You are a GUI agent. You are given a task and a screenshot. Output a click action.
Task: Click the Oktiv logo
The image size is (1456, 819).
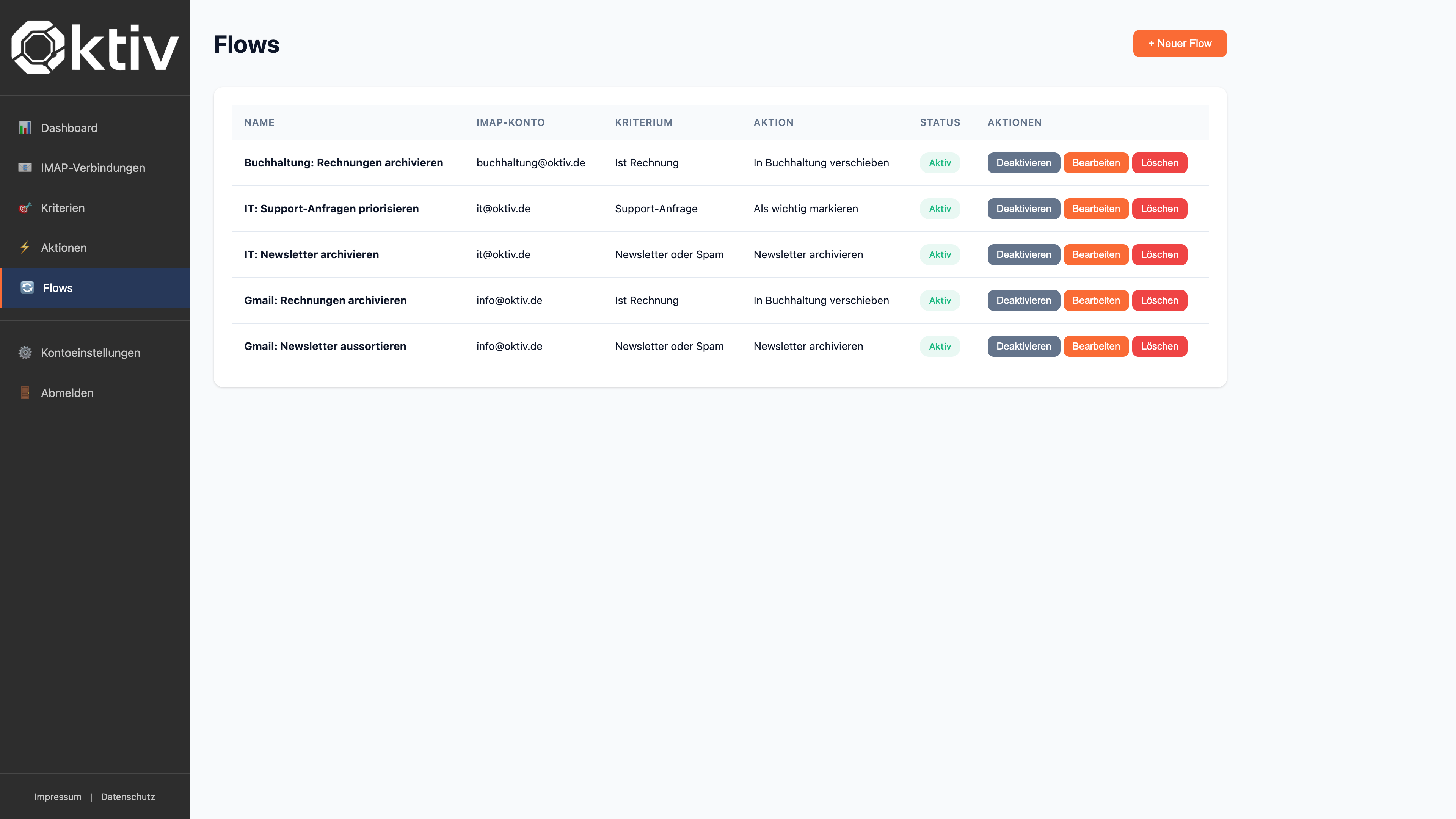pyautogui.click(x=95, y=47)
